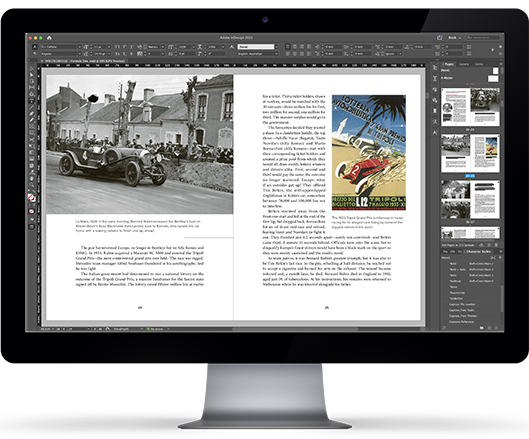Select the Line tool in the toolbox
This screenshot has width=529, height=439.
[32, 107]
